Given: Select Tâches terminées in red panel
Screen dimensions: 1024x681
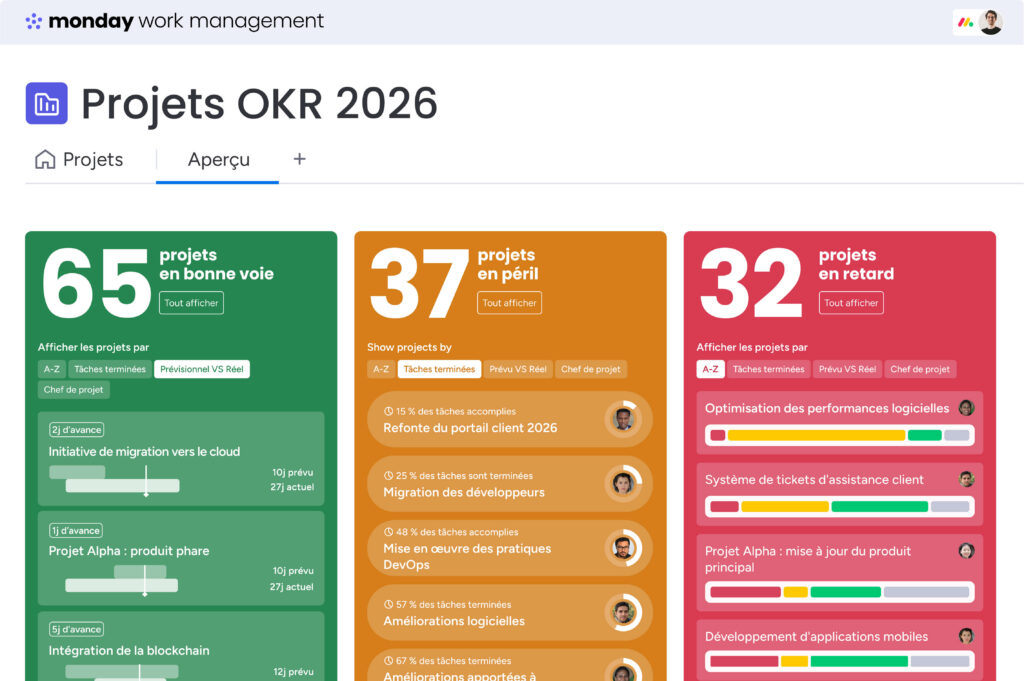Looking at the screenshot, I should (x=769, y=369).
